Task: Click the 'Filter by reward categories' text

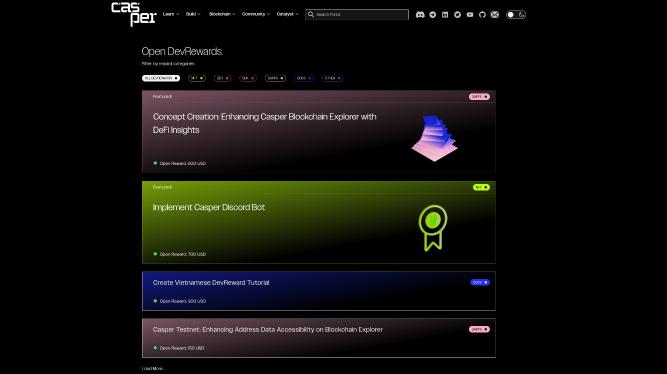Action: click(168, 63)
